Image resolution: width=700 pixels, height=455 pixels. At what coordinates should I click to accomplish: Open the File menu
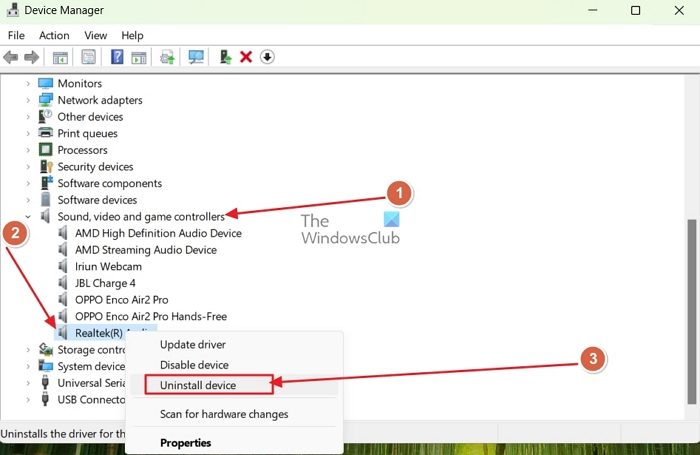coord(16,35)
